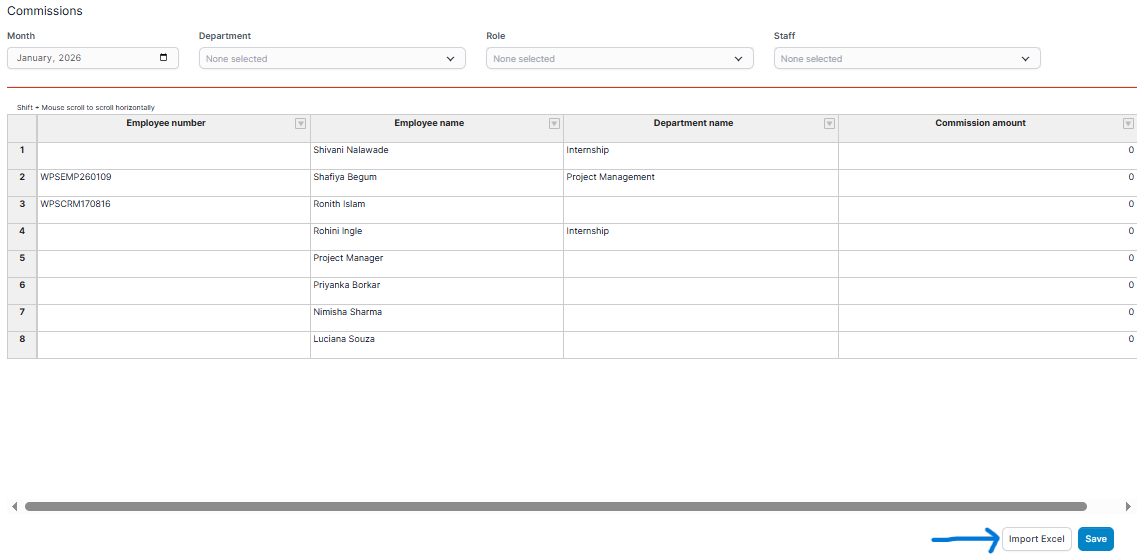Viewport: 1146px width, 560px height.
Task: Expand the Role dropdown
Action: [x=619, y=59]
